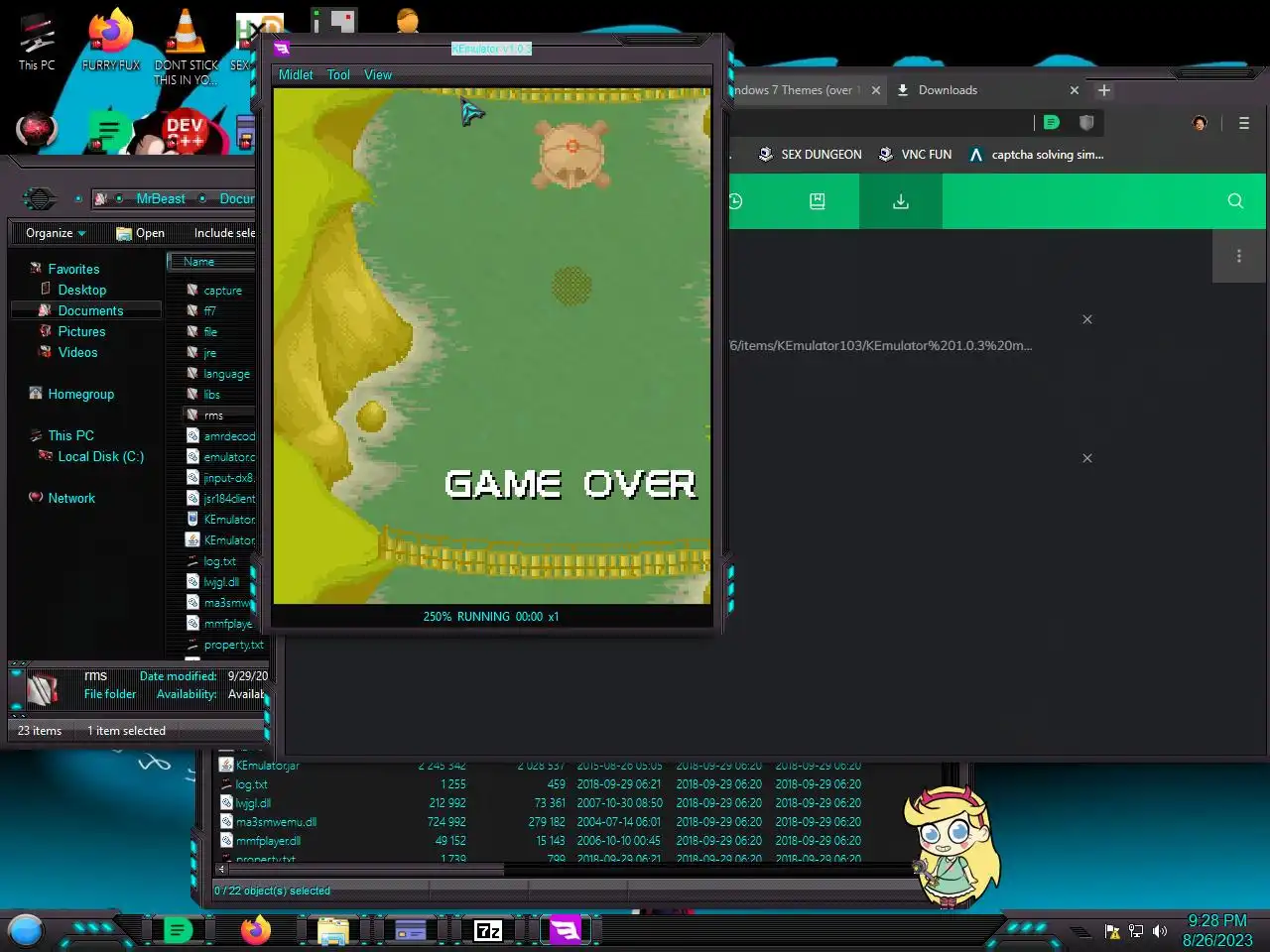Select Local Disk (C:) in navigation pane
This screenshot has width=1270, height=952.
coord(100,456)
